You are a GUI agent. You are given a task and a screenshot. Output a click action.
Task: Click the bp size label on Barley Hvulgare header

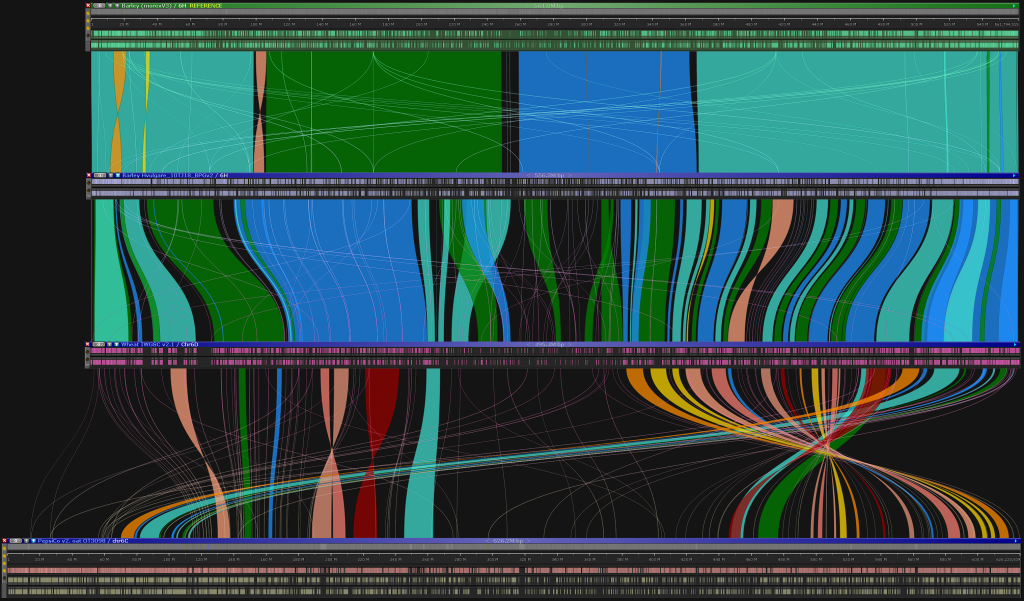tap(549, 175)
